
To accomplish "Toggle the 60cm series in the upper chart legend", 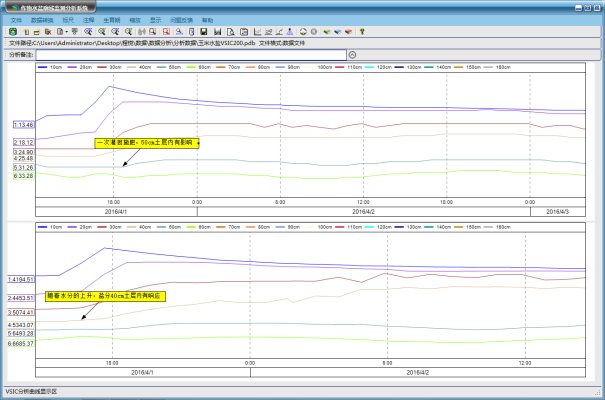I will point(199,67).
